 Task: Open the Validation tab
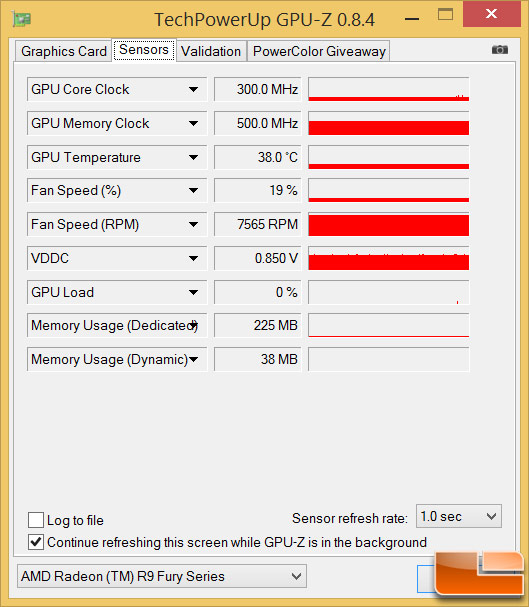211,51
